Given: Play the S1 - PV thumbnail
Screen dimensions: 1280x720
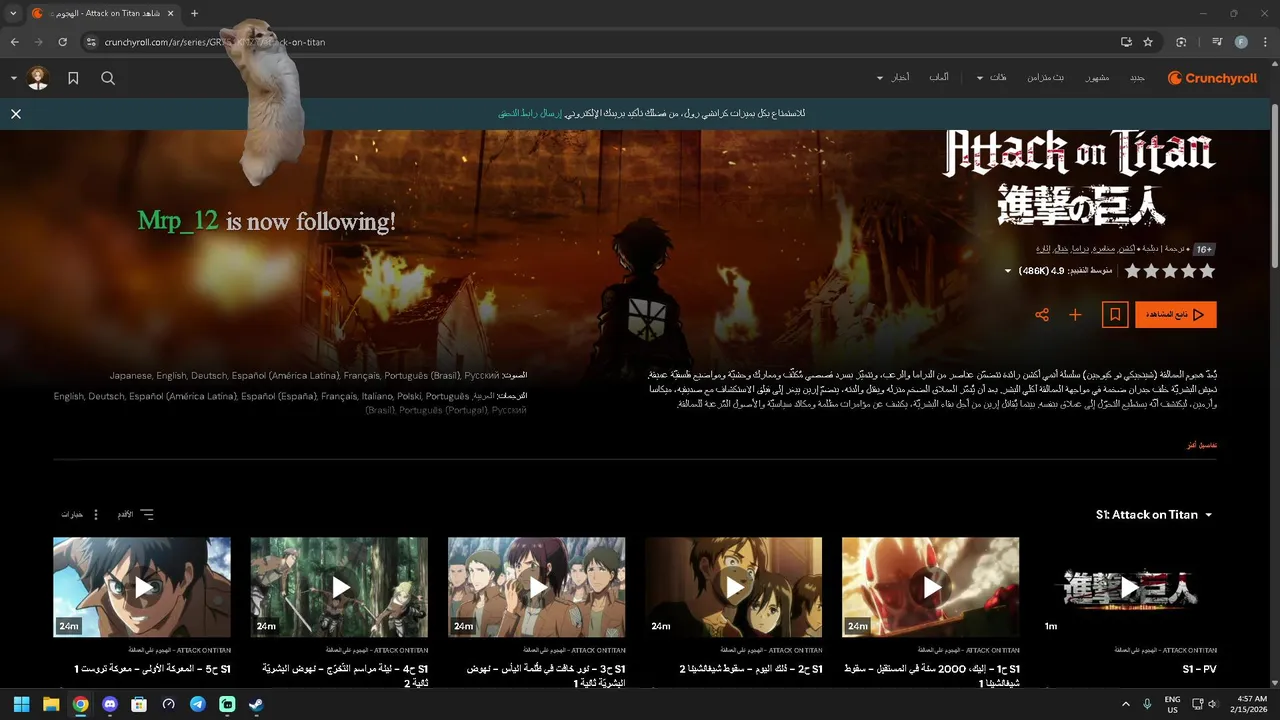Looking at the screenshot, I should pos(1128,587).
